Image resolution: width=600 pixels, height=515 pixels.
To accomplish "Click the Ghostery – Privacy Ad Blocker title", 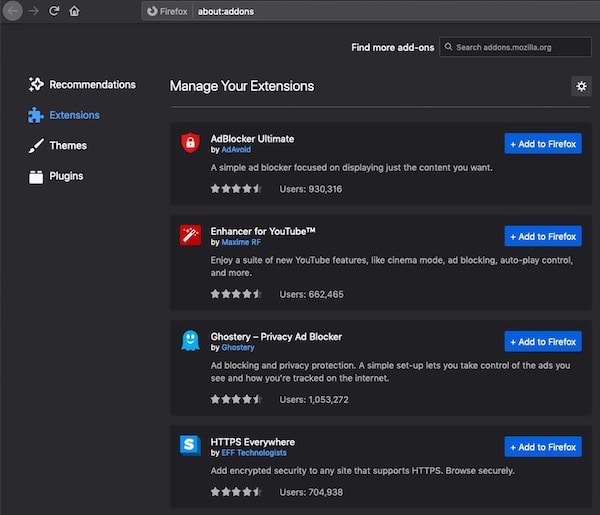I will tap(276, 337).
